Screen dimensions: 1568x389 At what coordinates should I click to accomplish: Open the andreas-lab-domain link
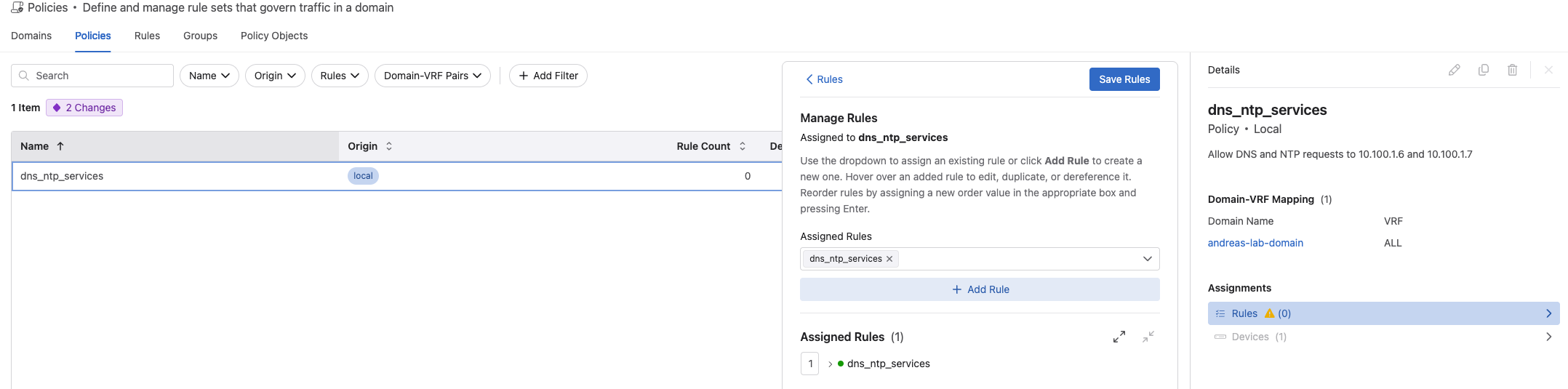click(1255, 243)
